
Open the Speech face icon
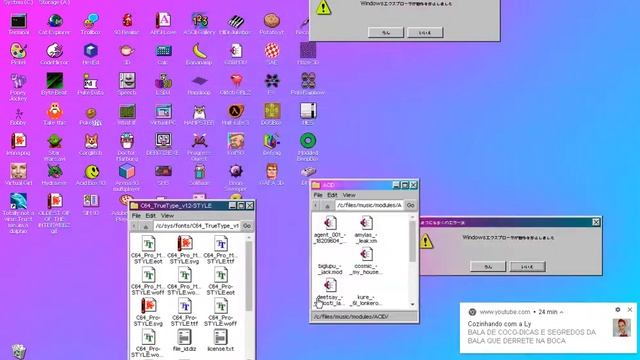pyautogui.click(x=127, y=84)
